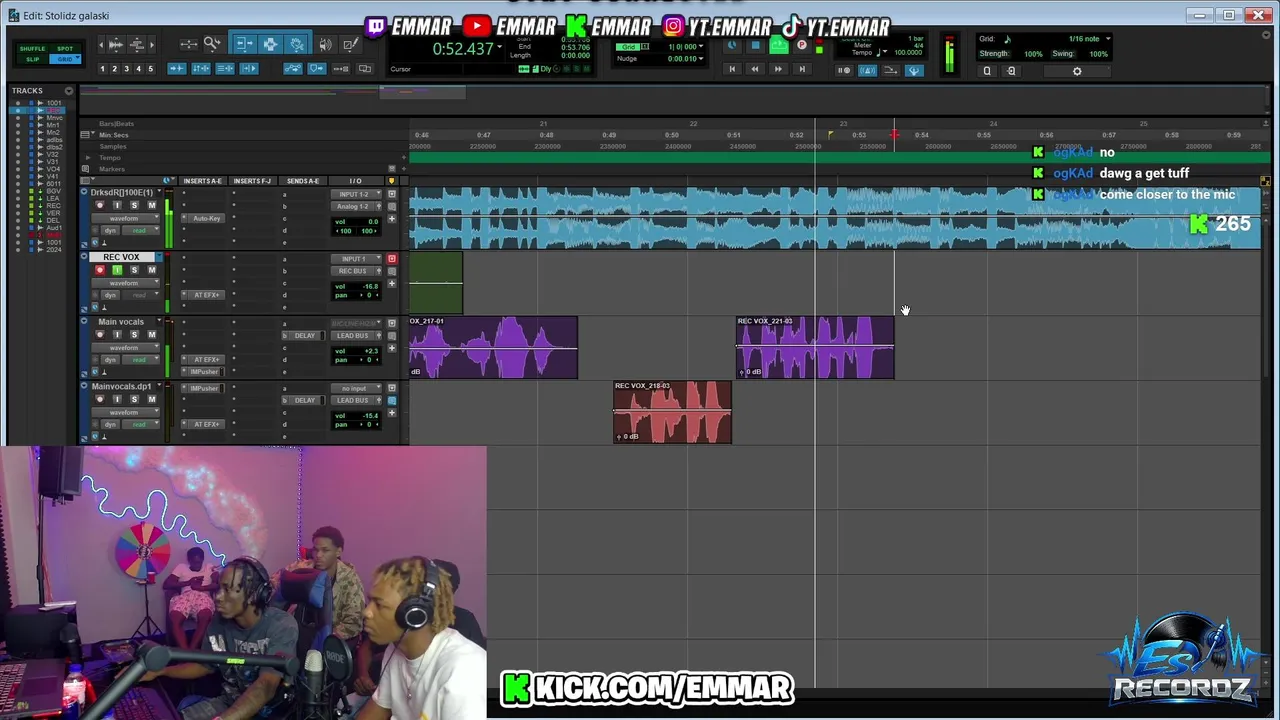Open the INPUT 1 selector on REC VOX
This screenshot has height=720, width=1280.
point(356,259)
